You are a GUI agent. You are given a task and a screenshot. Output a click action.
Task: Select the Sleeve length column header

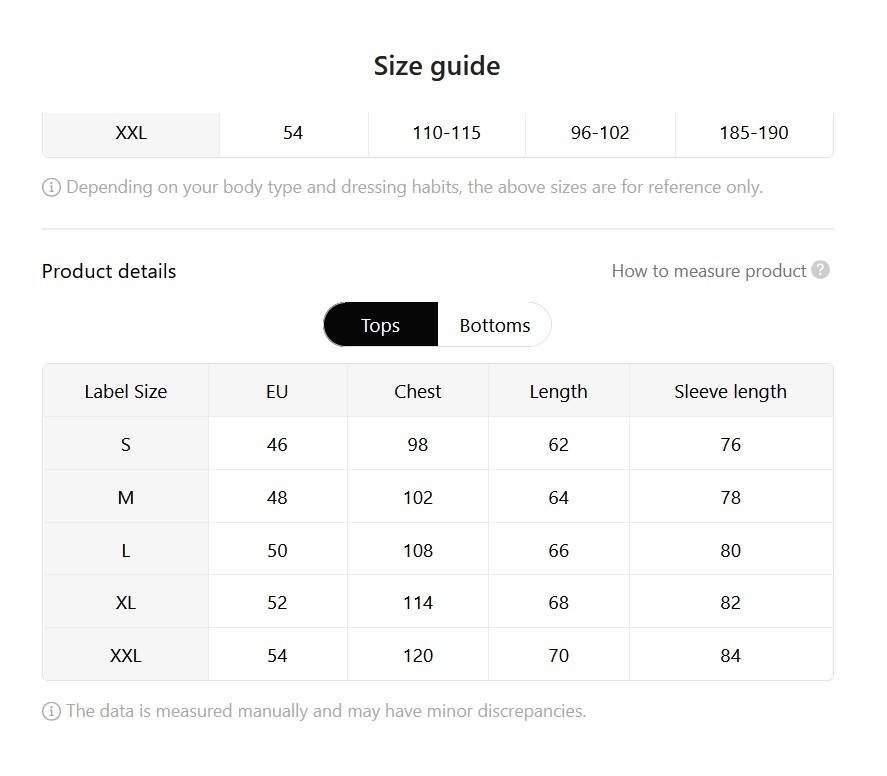tap(730, 391)
